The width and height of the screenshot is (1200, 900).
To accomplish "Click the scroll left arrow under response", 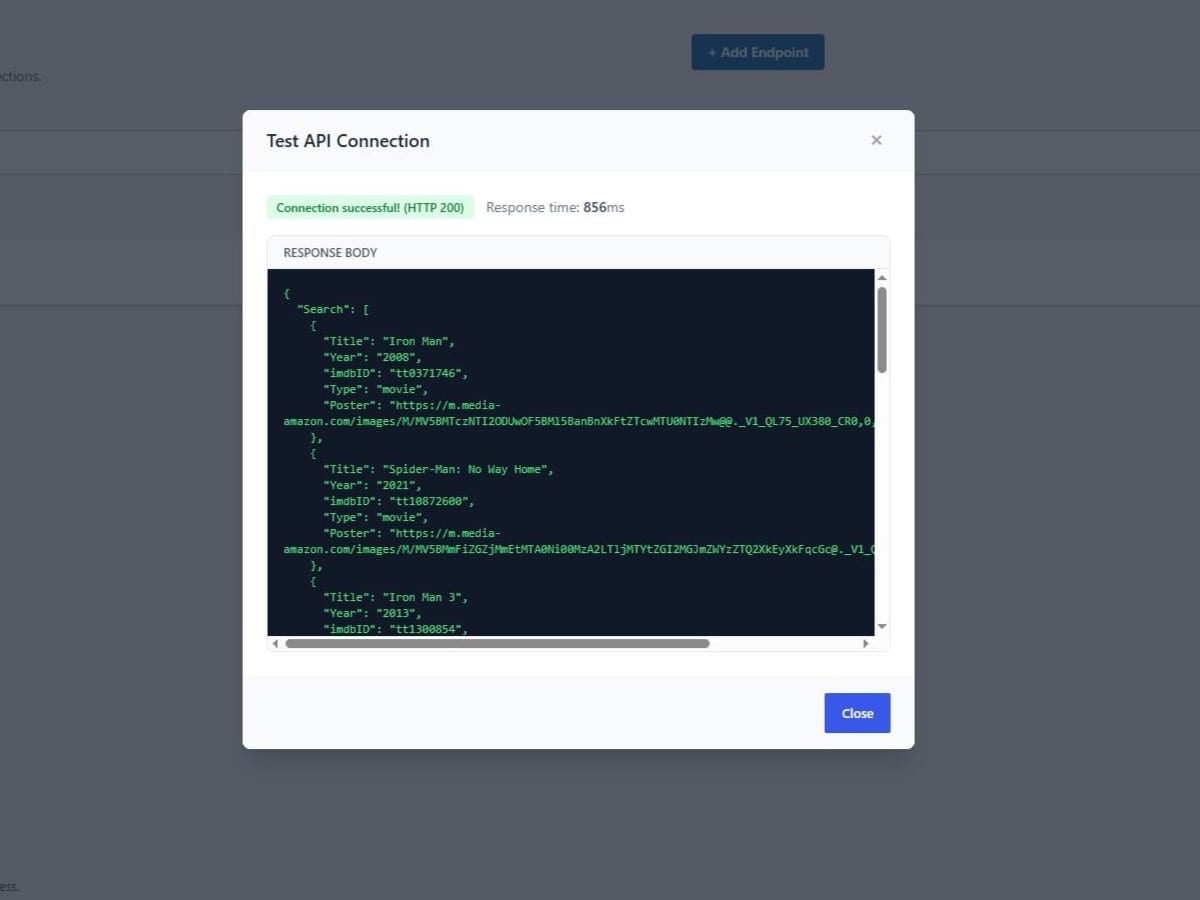I will pyautogui.click(x=275, y=644).
